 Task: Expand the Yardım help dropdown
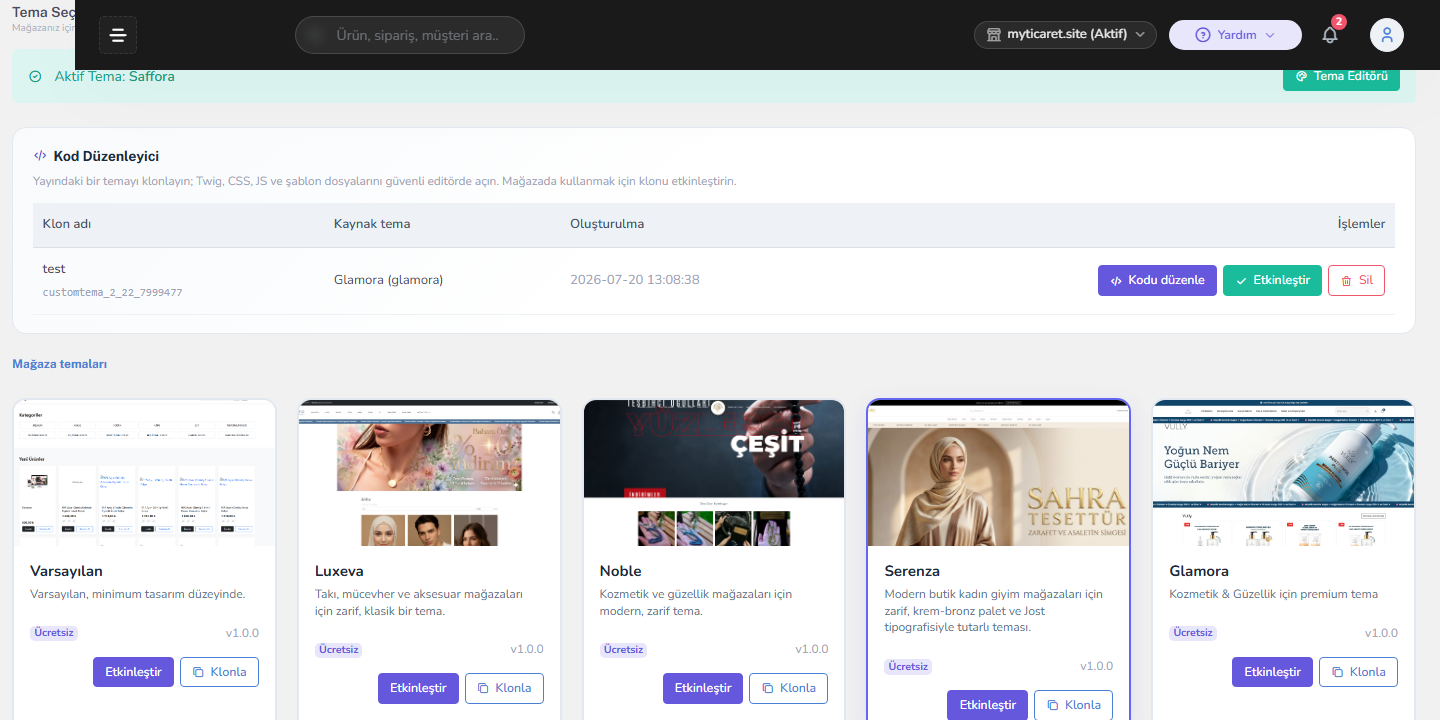tap(1235, 35)
